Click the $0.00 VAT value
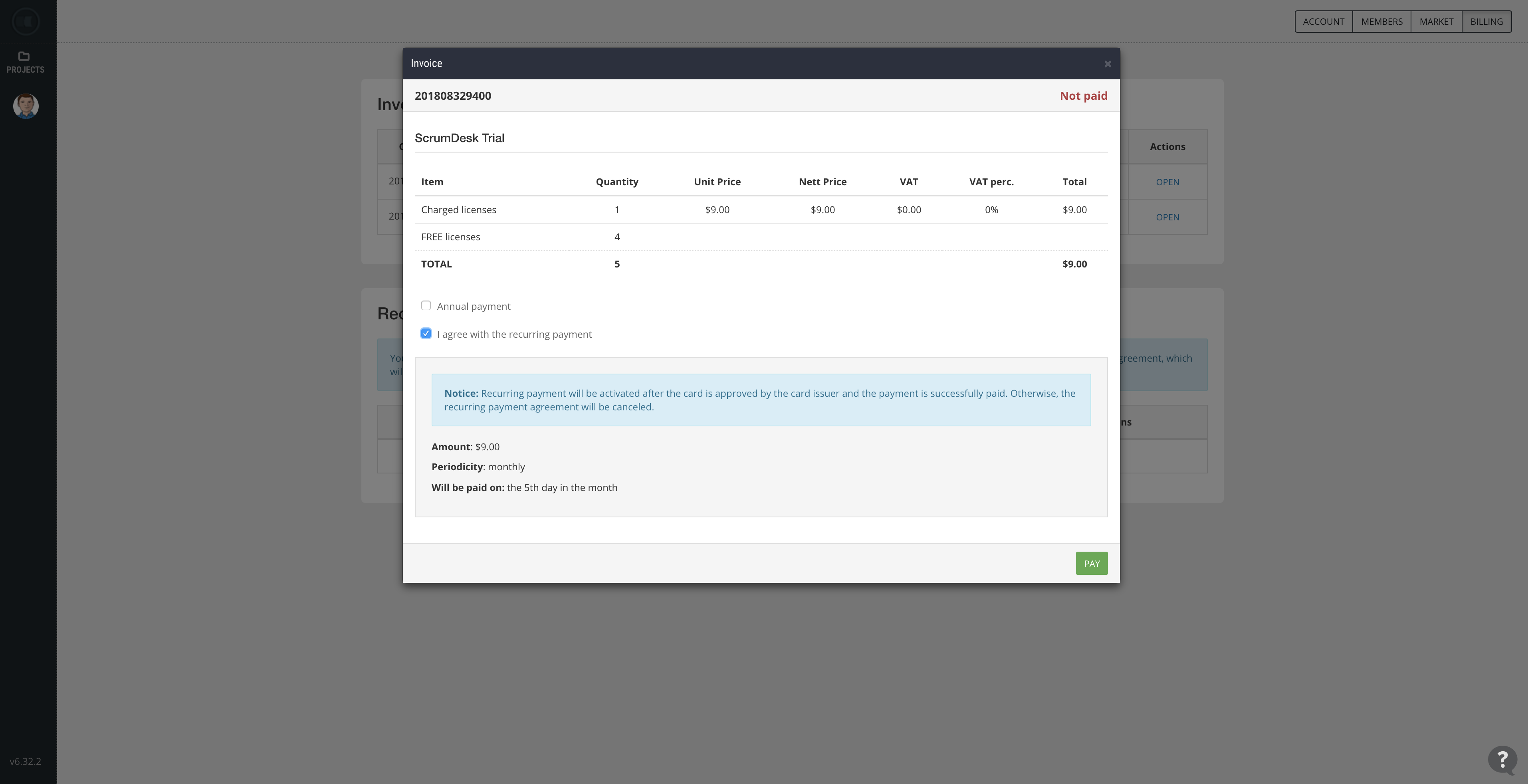Image resolution: width=1528 pixels, height=784 pixels. pos(909,210)
